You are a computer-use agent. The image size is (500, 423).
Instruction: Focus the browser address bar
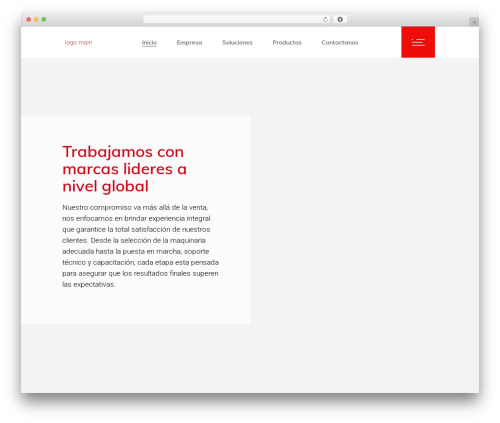pyautogui.click(x=237, y=19)
